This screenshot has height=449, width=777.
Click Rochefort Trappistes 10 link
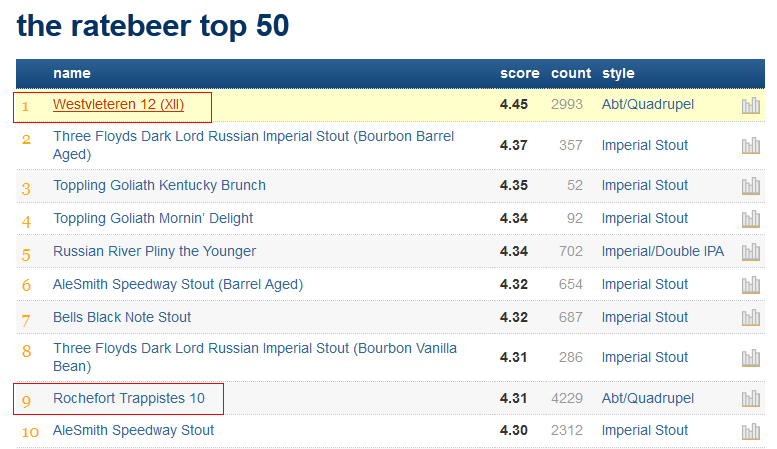[x=129, y=398]
